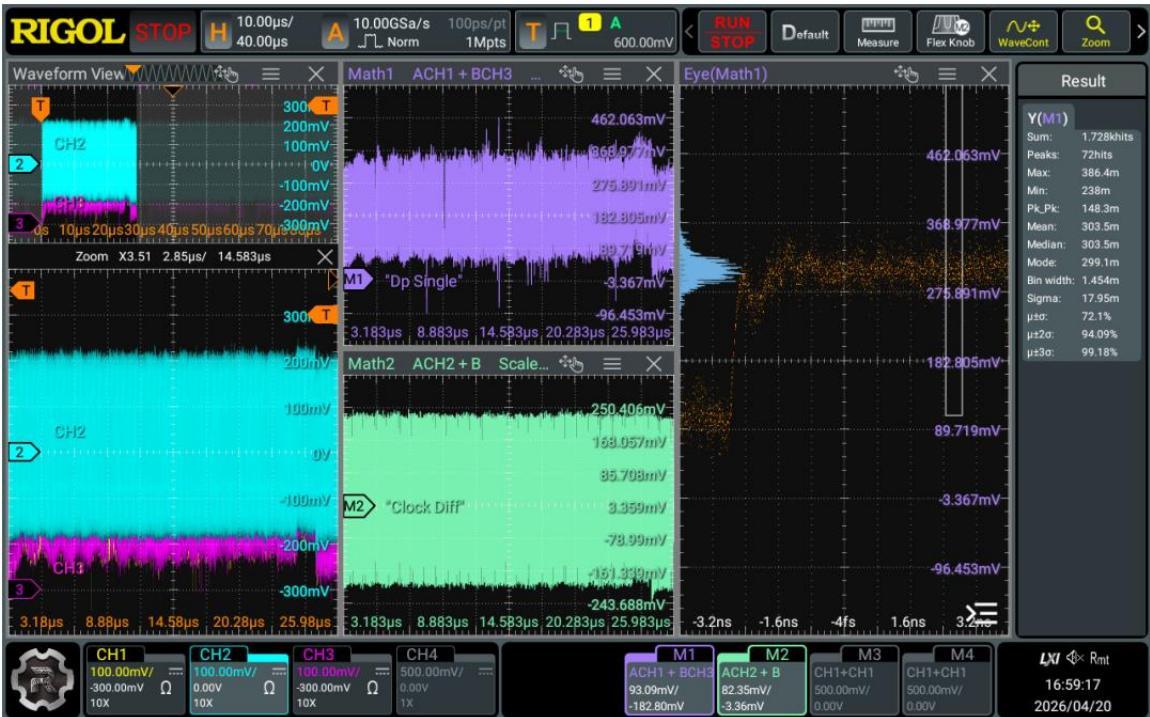Select the M2 "Clock Diff" waveform marker
The height and width of the screenshot is (717, 1150).
tap(359, 506)
